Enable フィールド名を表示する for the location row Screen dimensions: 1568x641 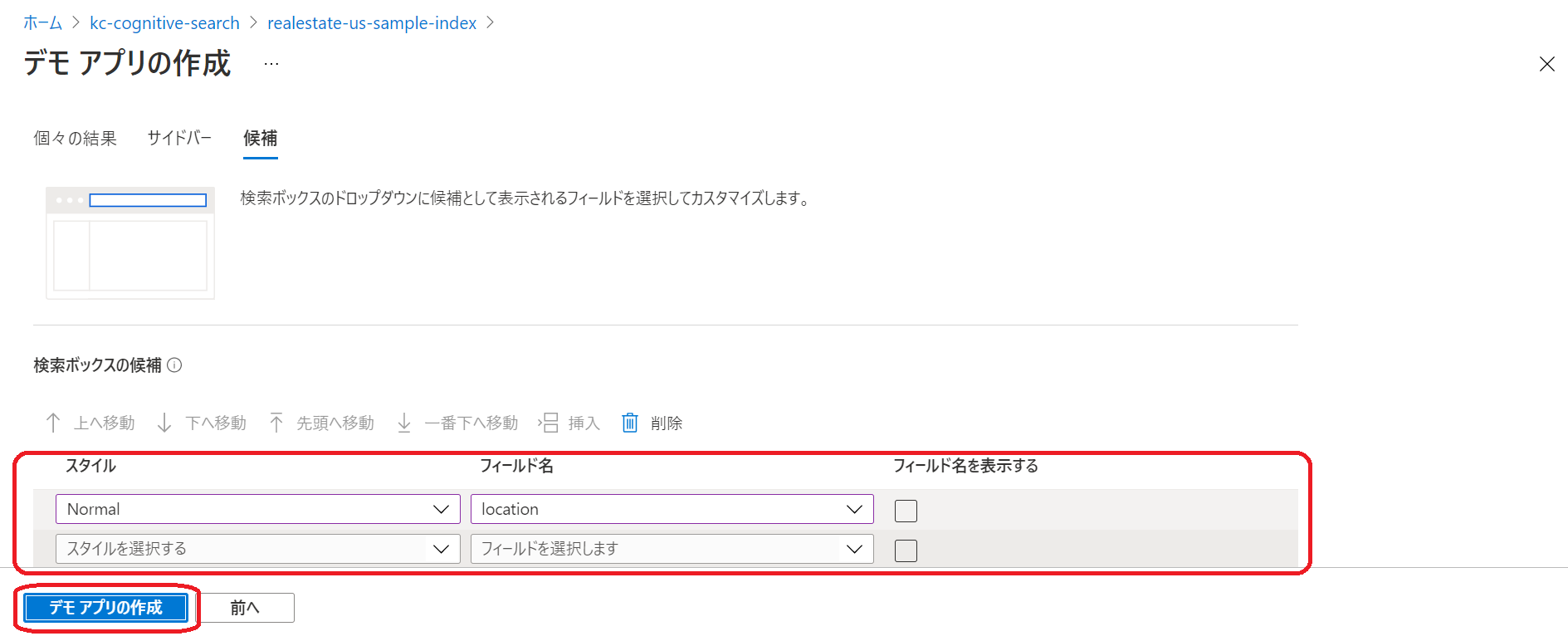tap(906, 511)
